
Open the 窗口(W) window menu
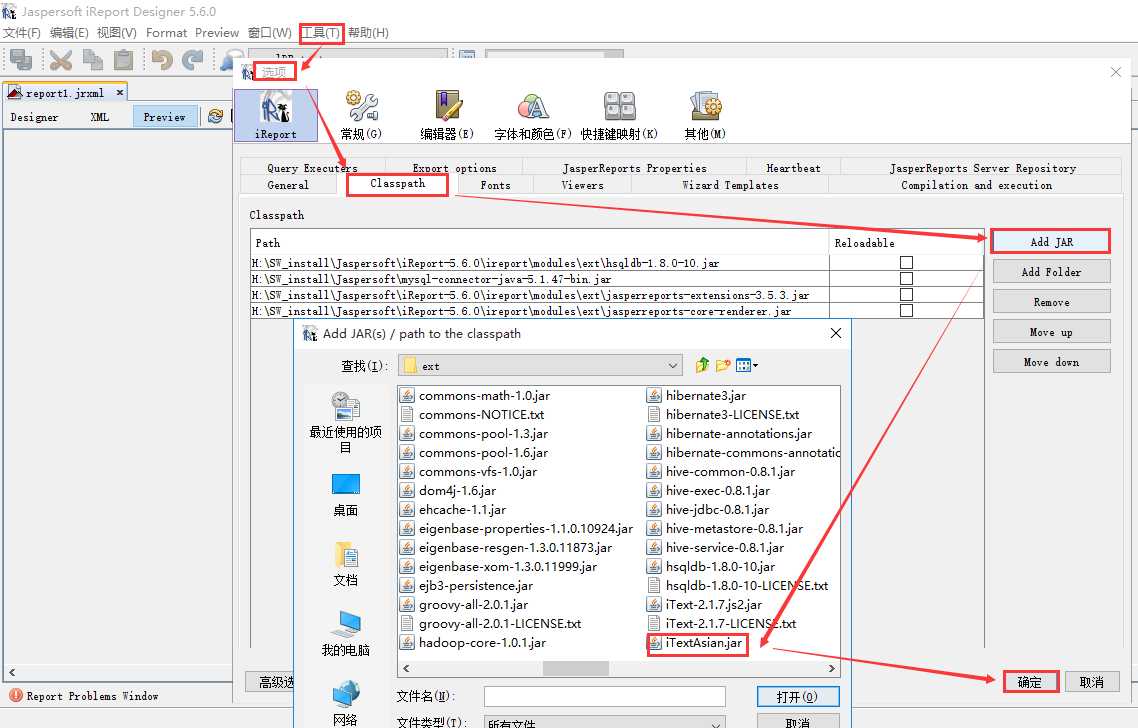(x=269, y=33)
